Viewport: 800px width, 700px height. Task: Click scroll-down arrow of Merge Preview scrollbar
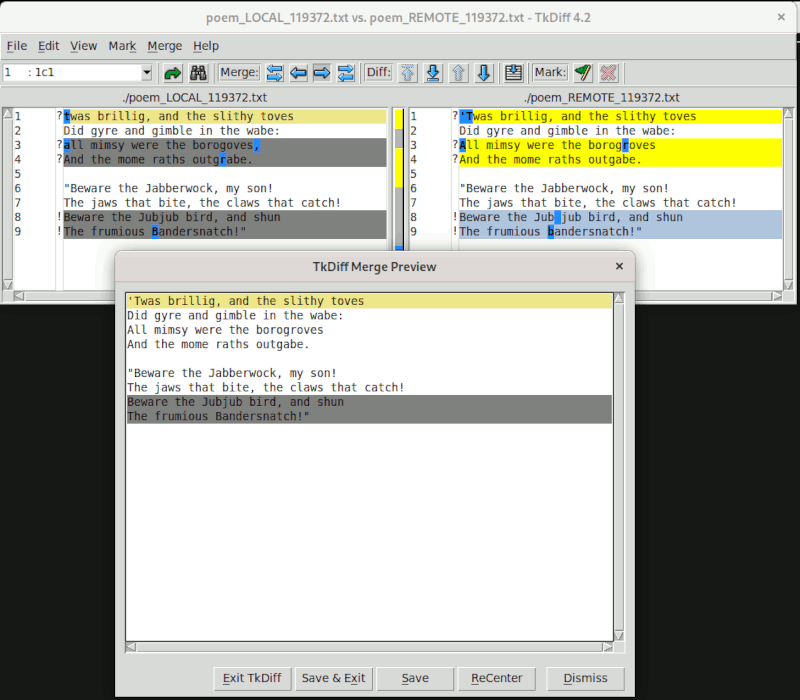point(619,636)
